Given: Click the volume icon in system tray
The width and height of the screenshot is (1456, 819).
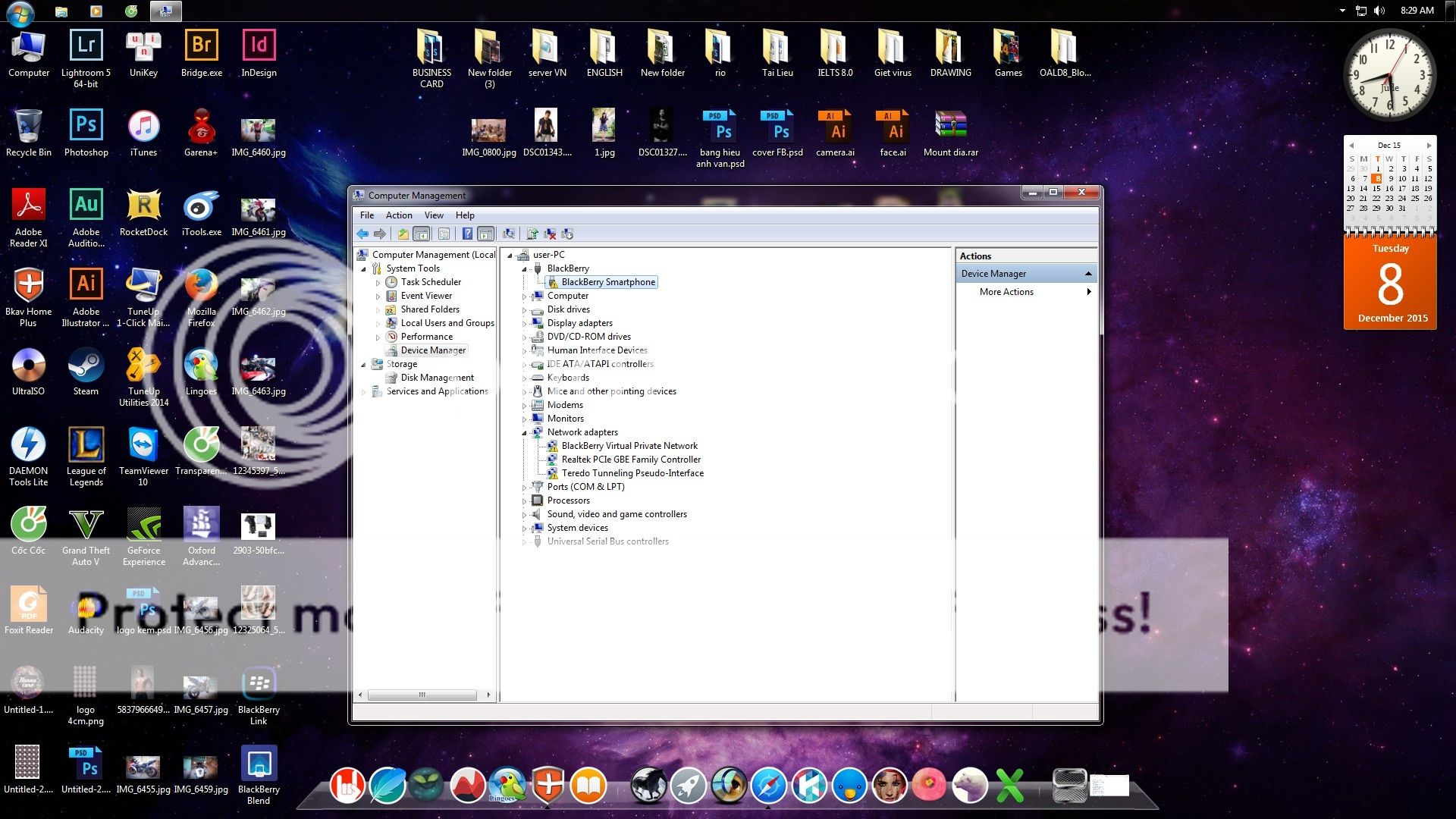Looking at the screenshot, I should 1379,11.
